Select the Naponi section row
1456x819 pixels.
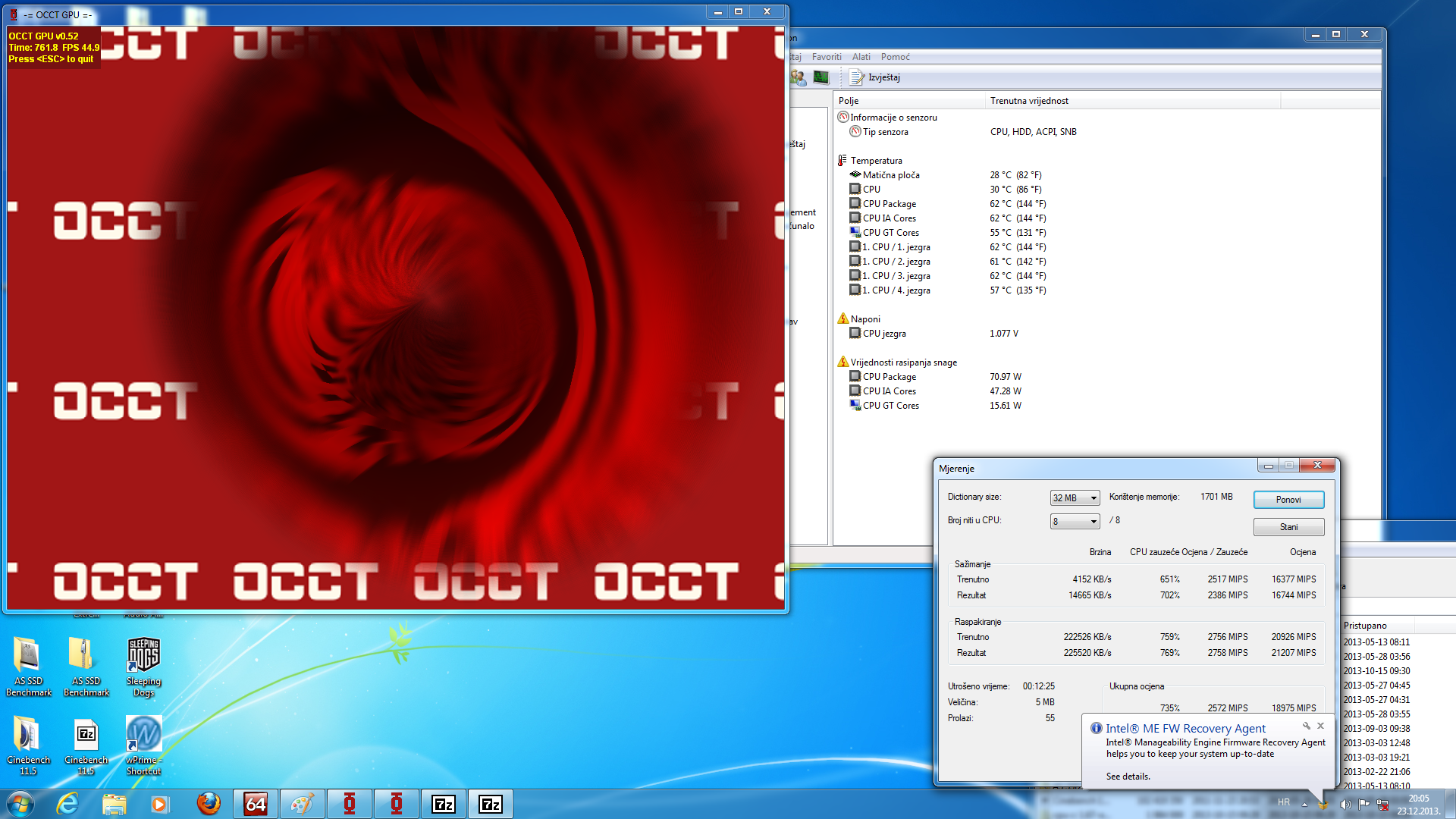[1107, 319]
